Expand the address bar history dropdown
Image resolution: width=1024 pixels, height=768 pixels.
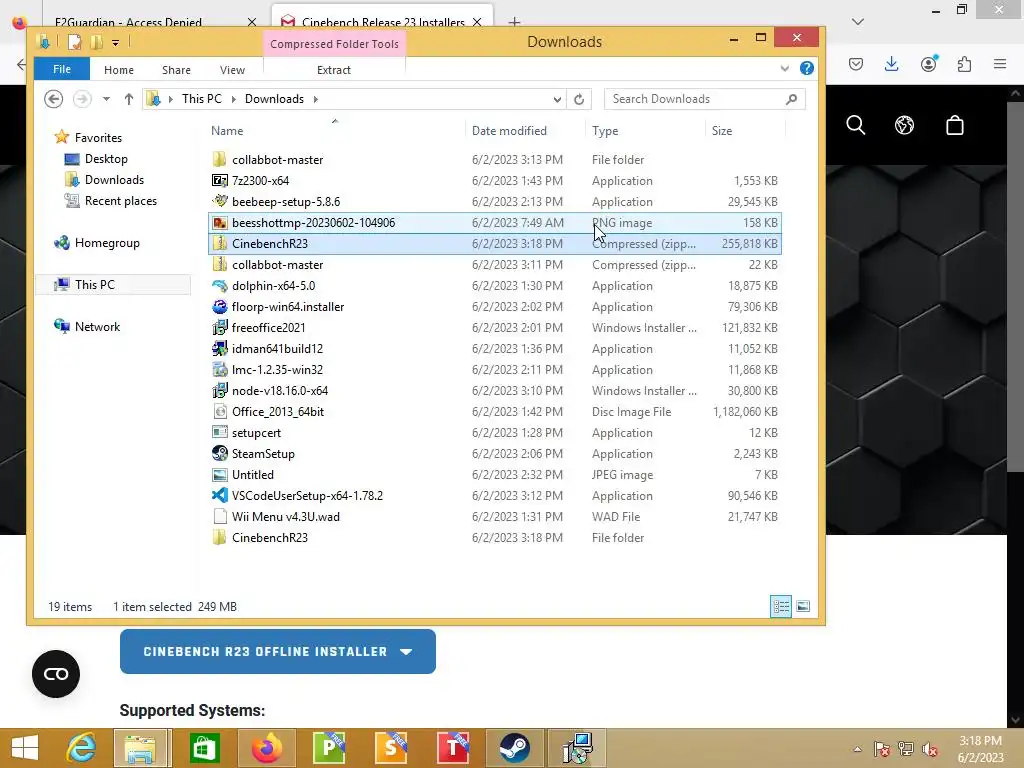click(557, 99)
